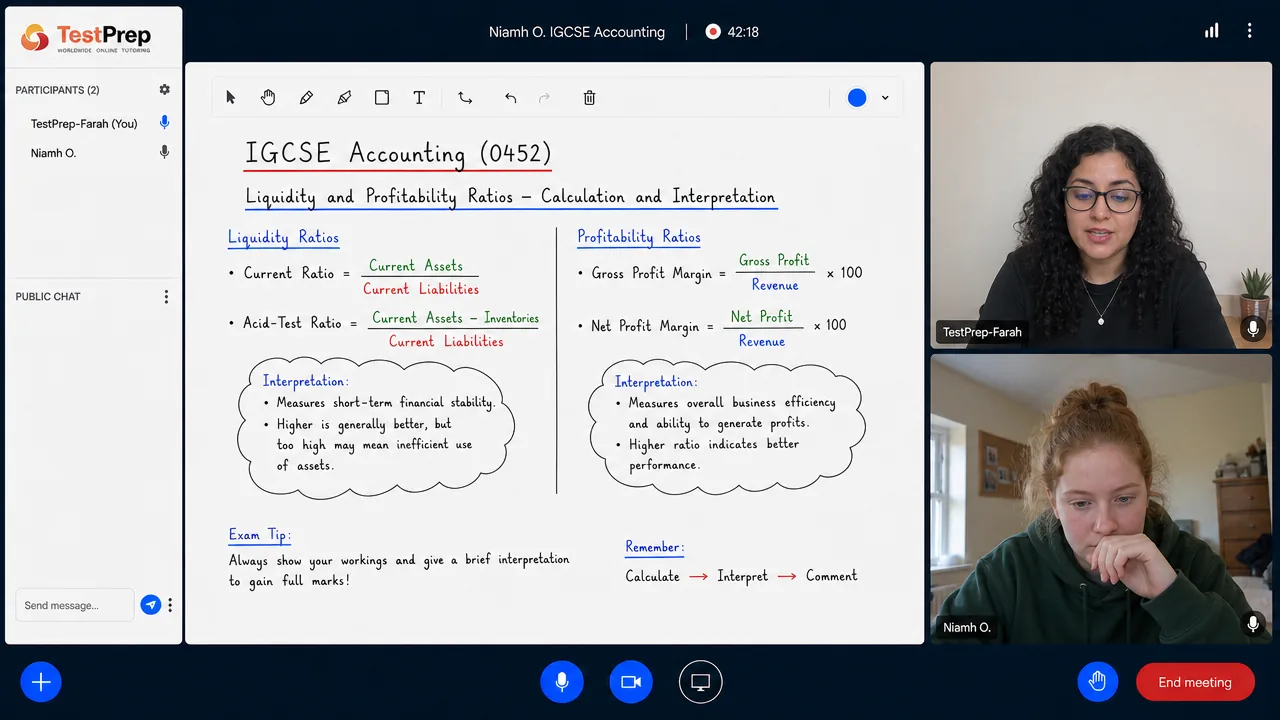Select the pointer arrow tool
Image resolution: width=1280 pixels, height=720 pixels.
point(231,97)
